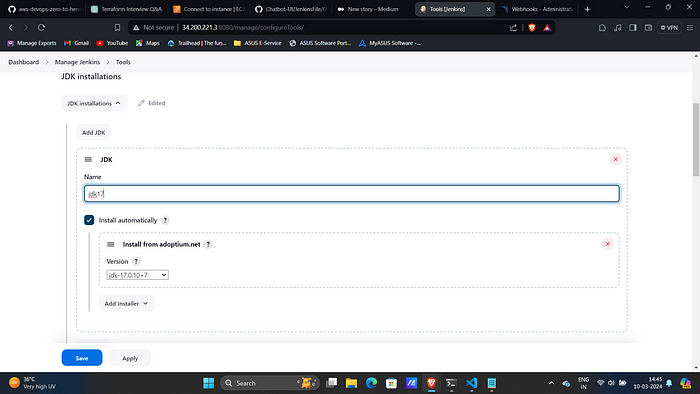Delete the adoptium.net installer entry
This screenshot has width=700, height=394.
coord(608,244)
